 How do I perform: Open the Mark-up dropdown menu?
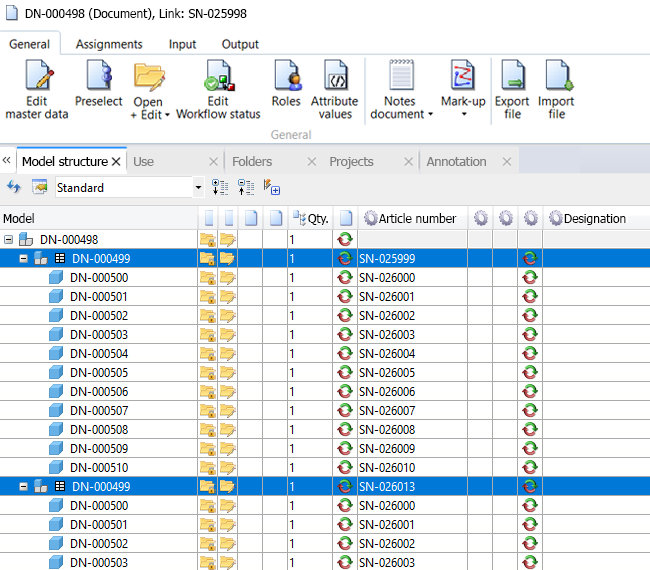tap(463, 114)
